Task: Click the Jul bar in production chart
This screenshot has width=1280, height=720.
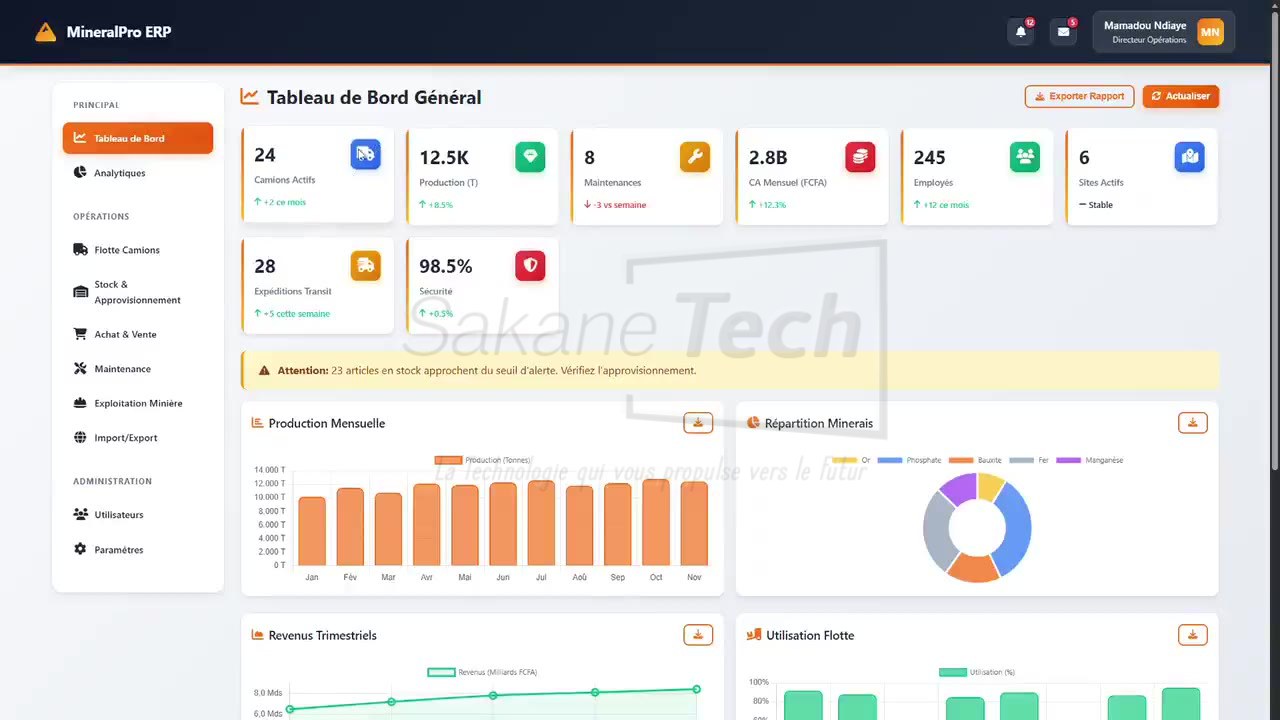Action: coord(541,523)
